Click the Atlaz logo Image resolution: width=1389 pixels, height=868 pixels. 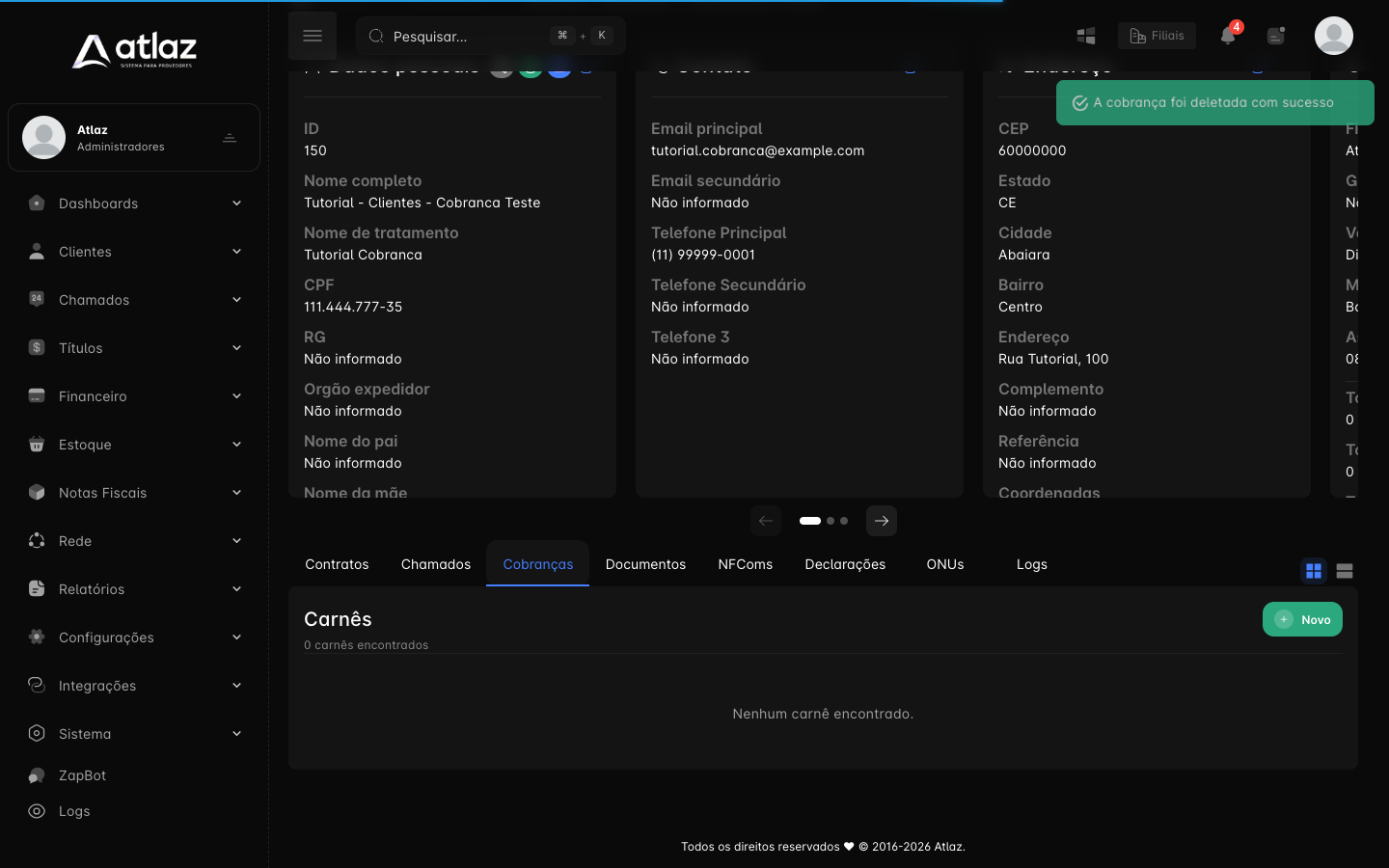[134, 50]
